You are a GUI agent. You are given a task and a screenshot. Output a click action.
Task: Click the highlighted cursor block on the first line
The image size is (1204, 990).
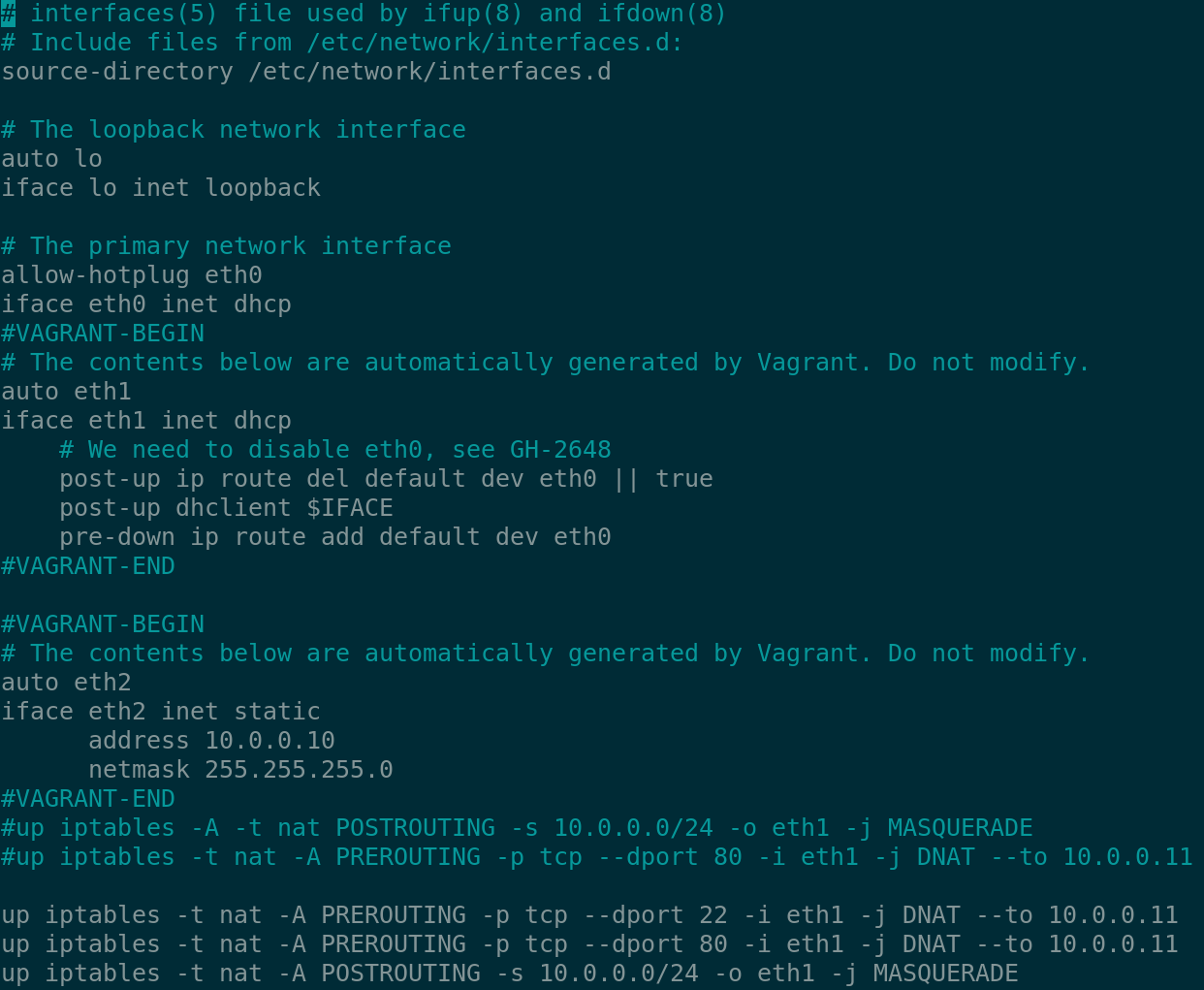(x=8, y=14)
